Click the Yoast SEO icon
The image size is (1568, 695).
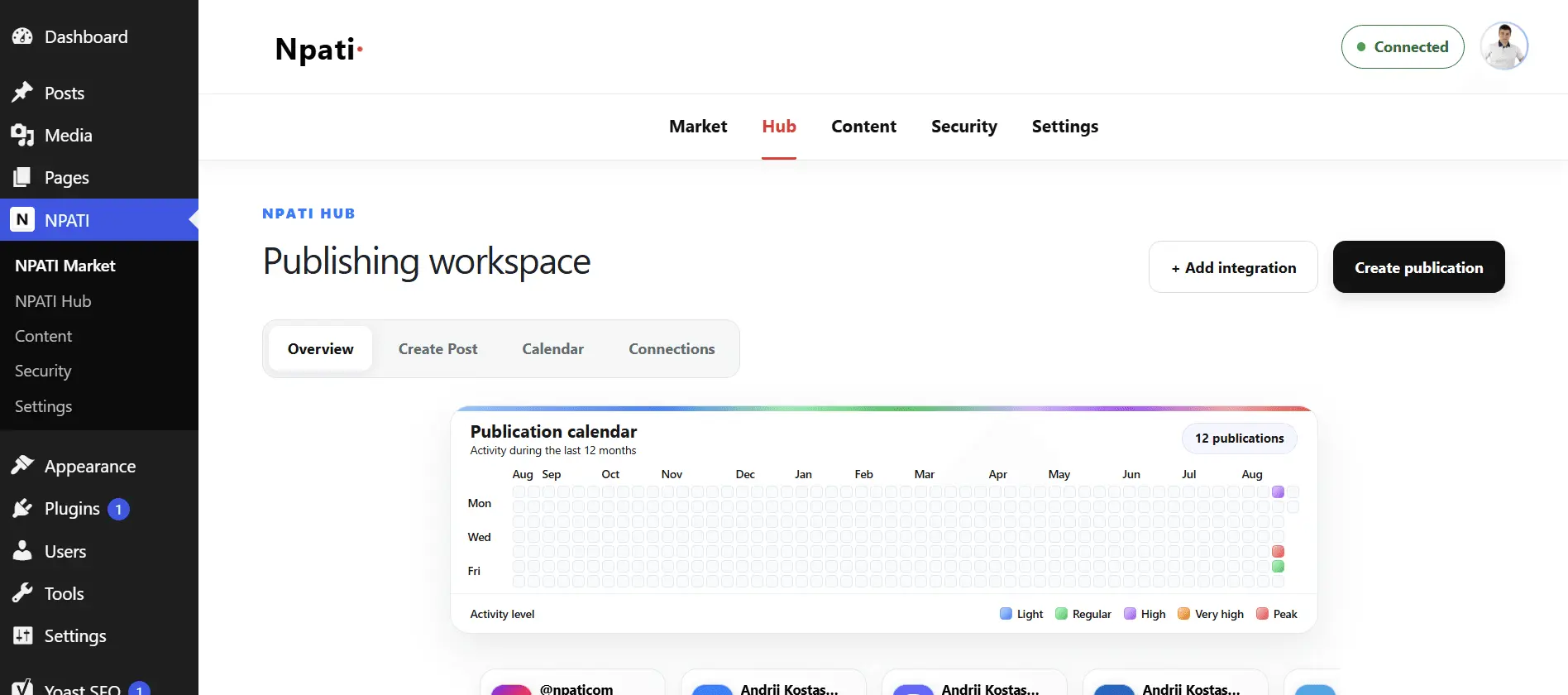pyautogui.click(x=22, y=687)
